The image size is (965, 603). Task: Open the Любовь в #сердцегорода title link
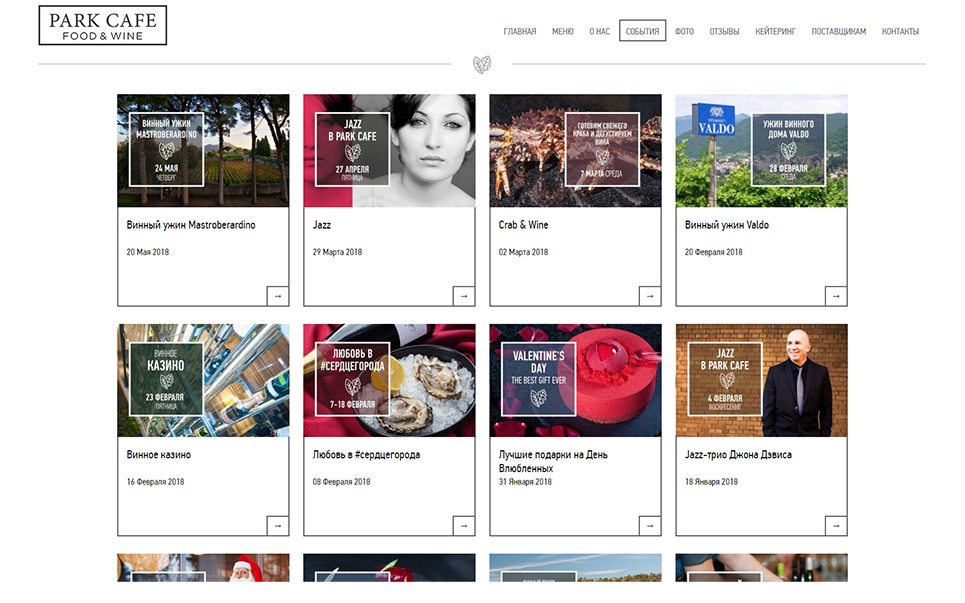point(366,455)
